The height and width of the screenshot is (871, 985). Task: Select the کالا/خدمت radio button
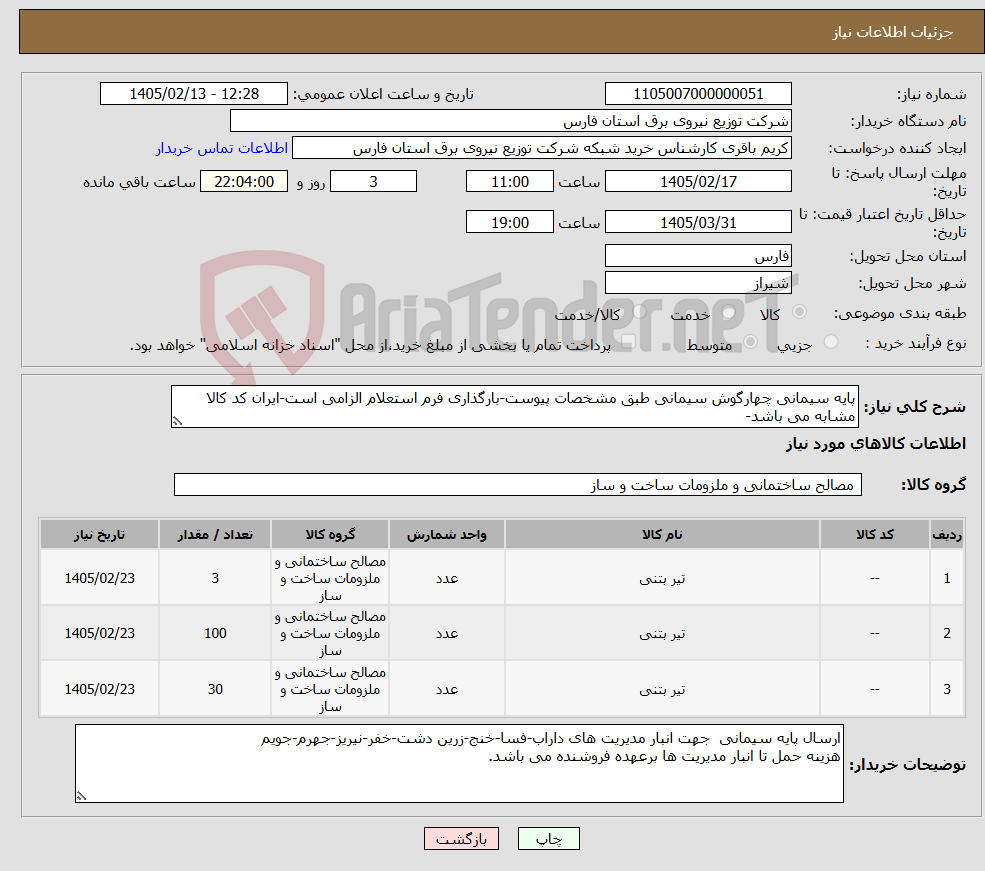tap(639, 311)
